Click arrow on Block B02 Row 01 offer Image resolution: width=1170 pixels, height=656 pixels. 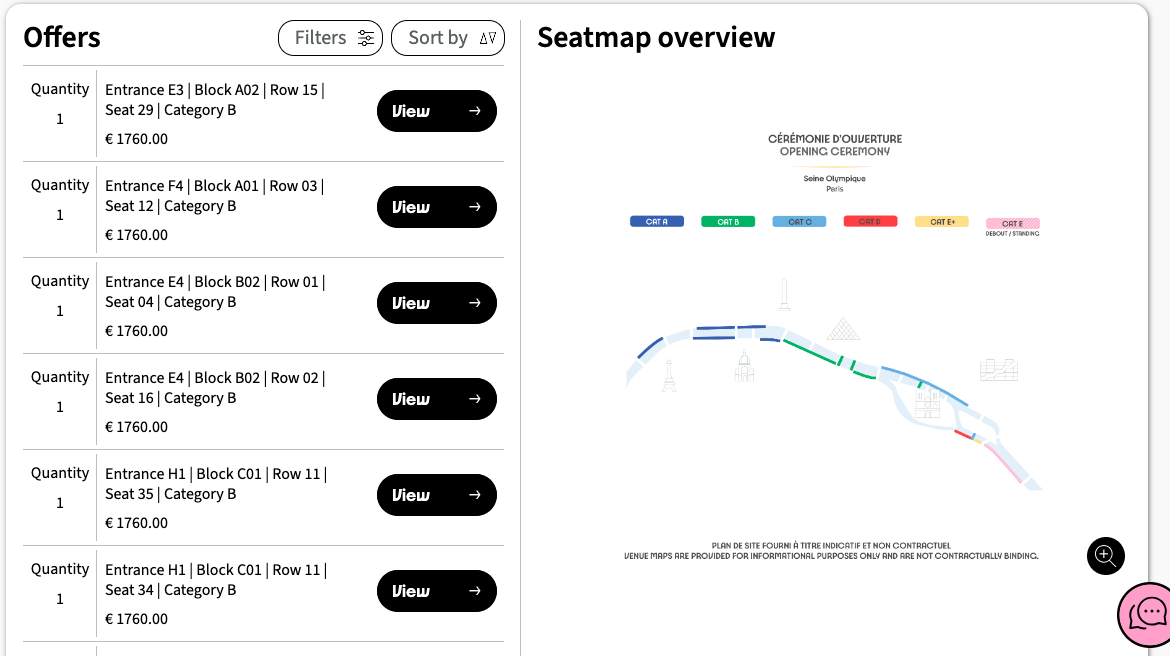click(x=475, y=303)
